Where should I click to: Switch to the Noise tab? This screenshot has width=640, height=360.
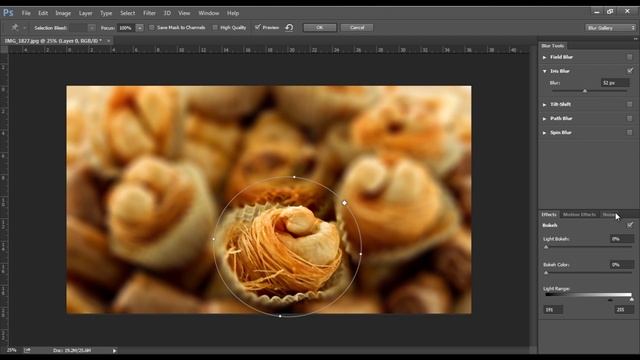(609, 215)
